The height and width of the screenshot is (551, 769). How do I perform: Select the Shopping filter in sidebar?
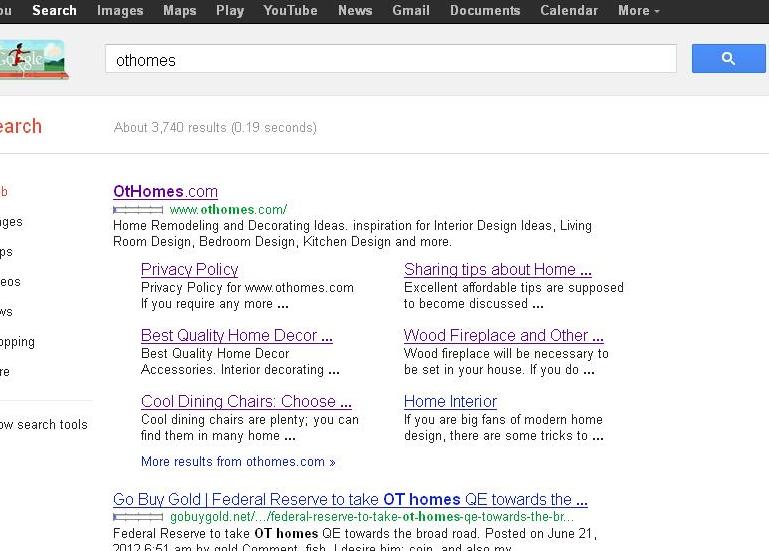[17, 342]
